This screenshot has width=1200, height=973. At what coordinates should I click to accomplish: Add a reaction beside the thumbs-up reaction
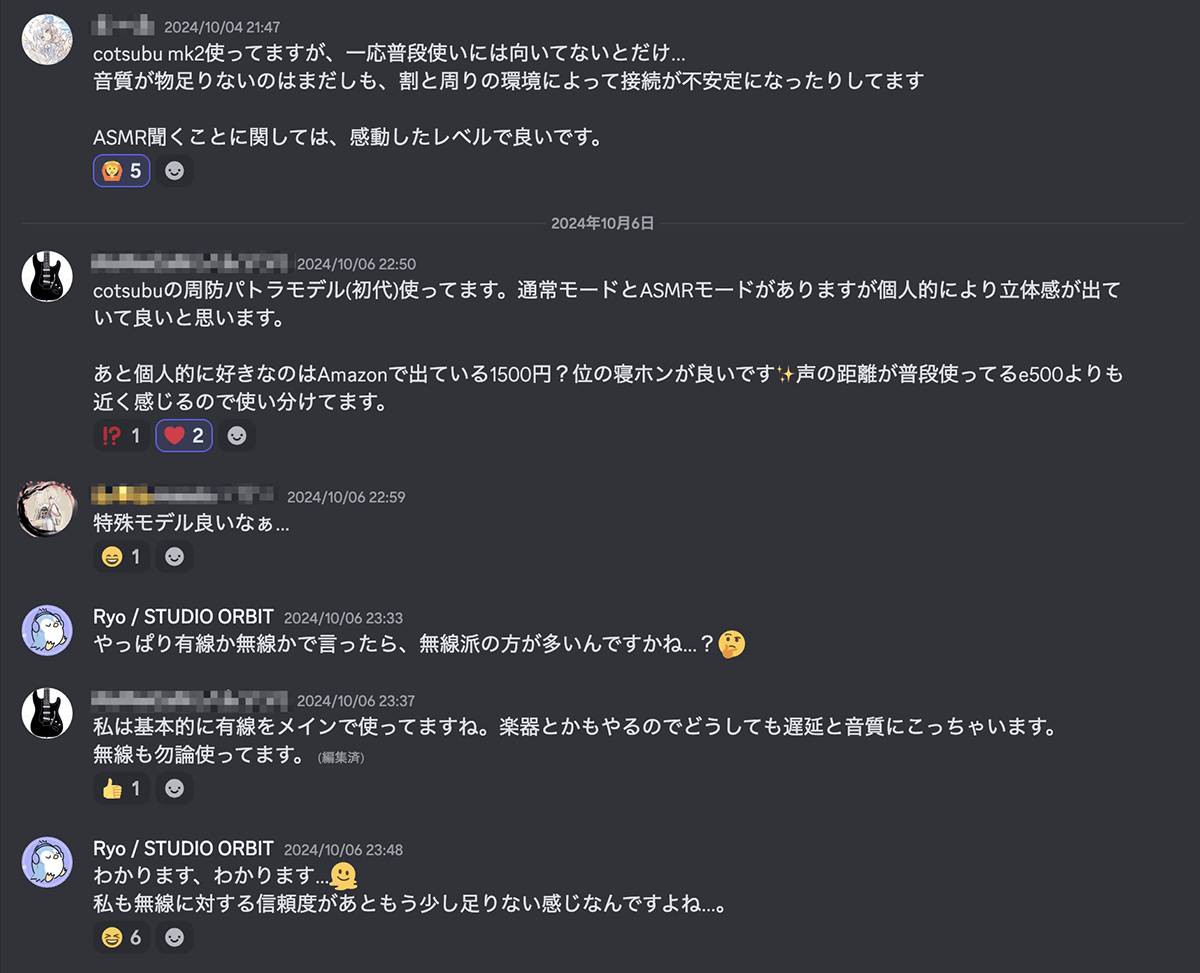(174, 788)
